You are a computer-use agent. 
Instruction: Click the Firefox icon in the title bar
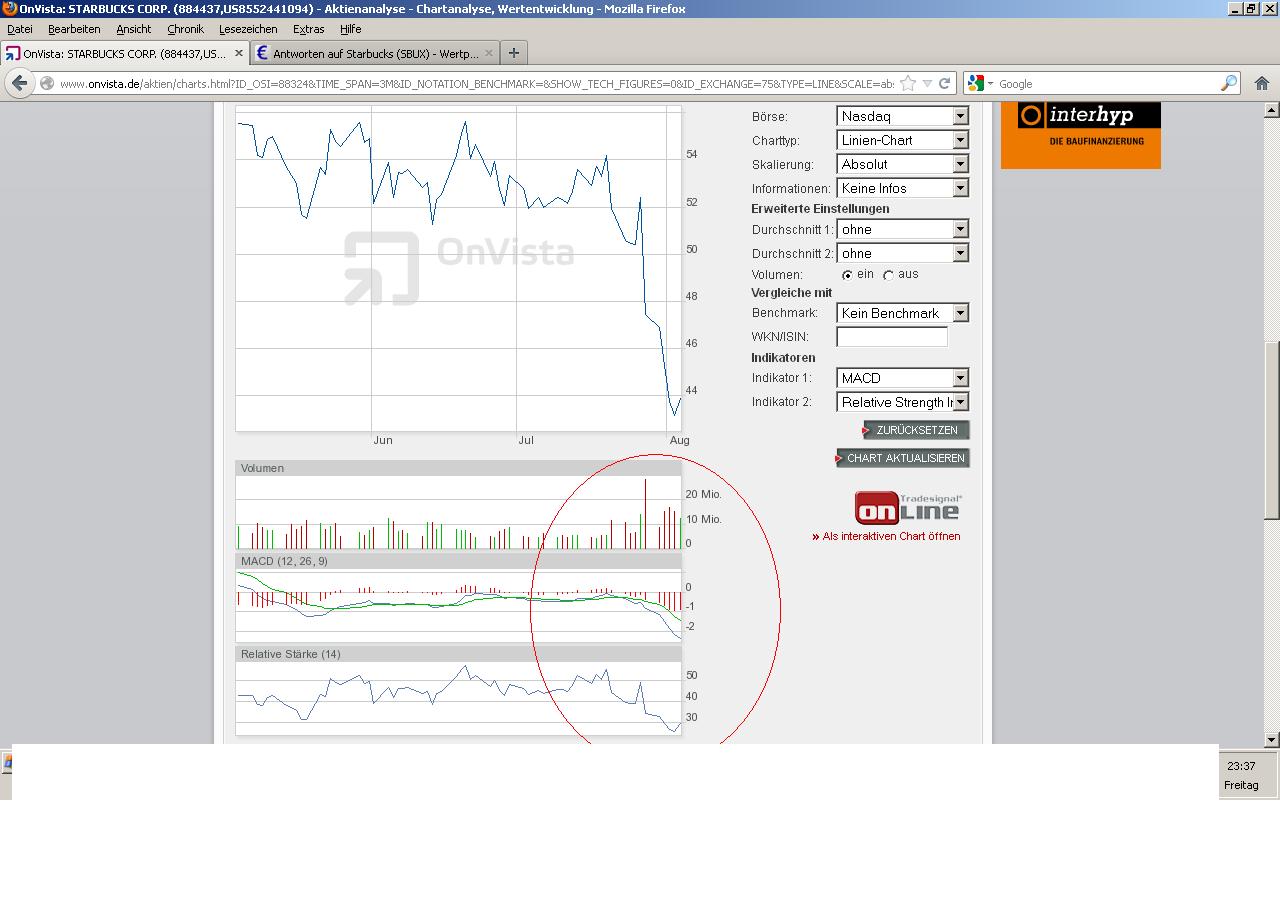coord(9,9)
